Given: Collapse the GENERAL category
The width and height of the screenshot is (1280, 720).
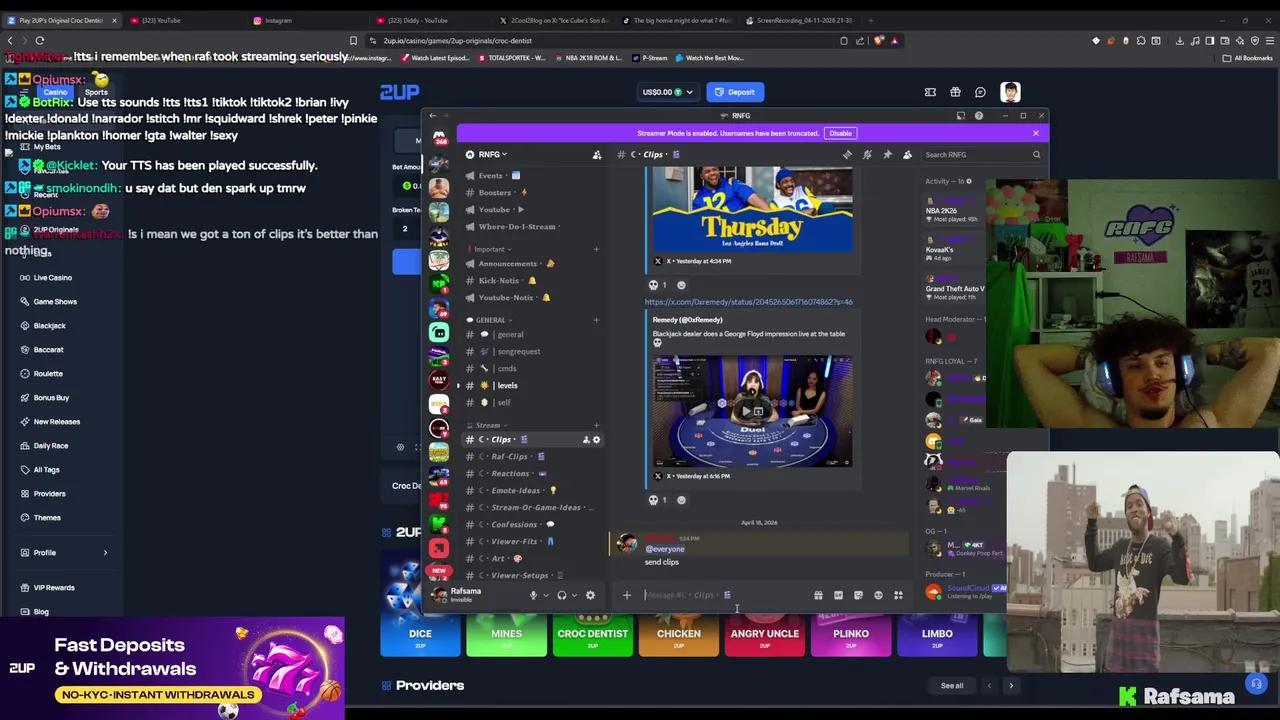Looking at the screenshot, I should pos(490,320).
